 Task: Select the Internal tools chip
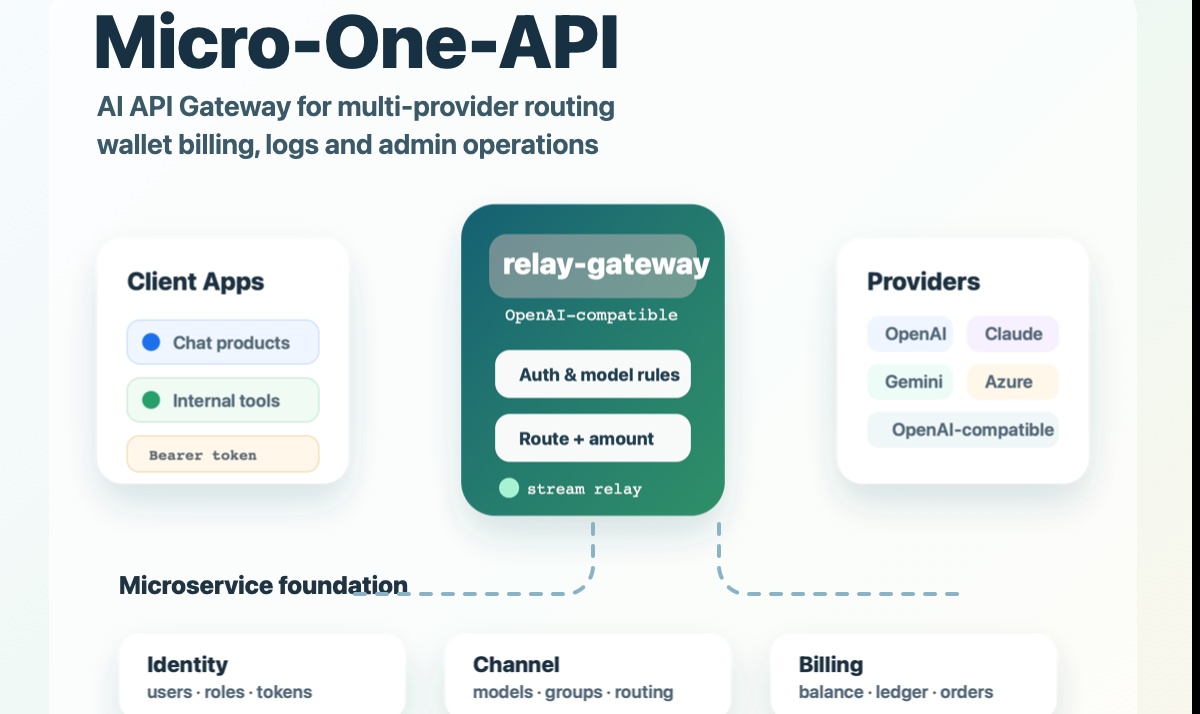223,400
